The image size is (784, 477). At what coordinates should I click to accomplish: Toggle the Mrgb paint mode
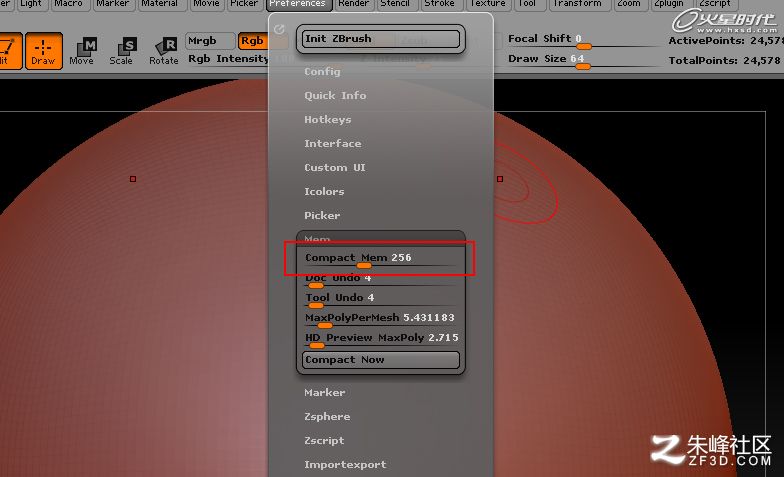pos(210,40)
